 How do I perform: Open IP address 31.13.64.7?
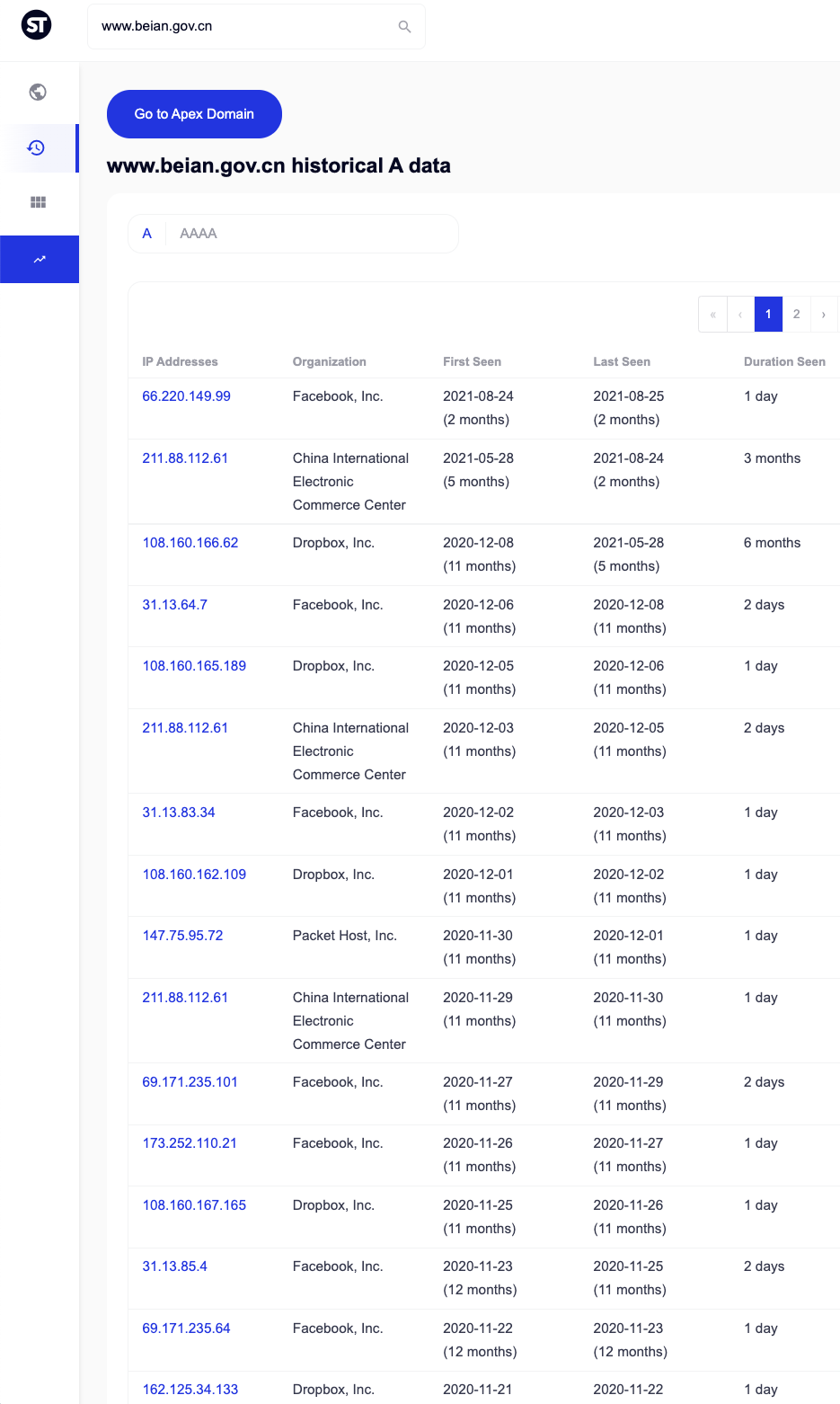tap(174, 605)
